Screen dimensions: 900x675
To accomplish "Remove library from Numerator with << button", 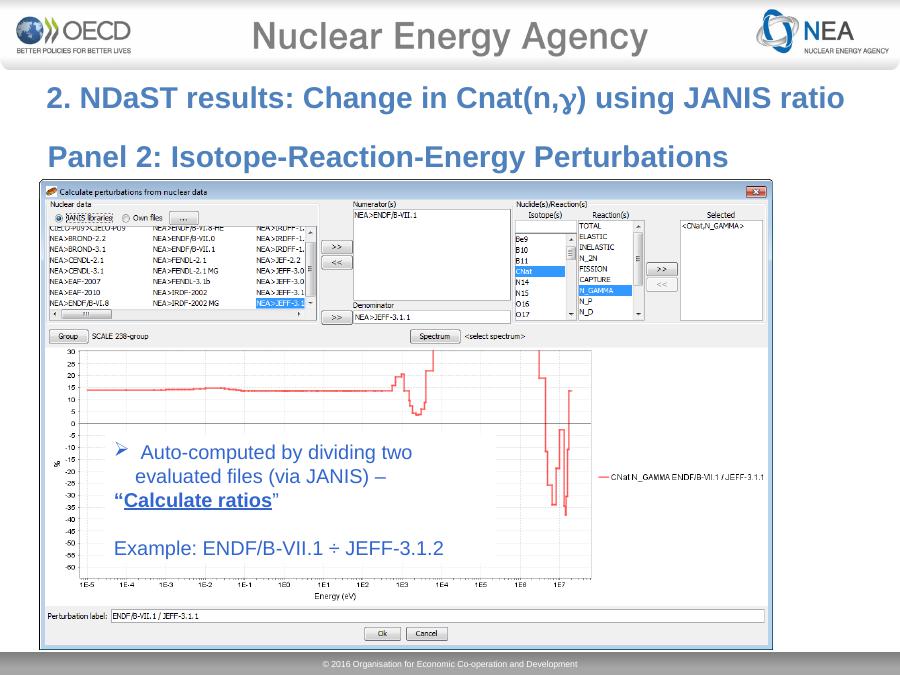I will pyautogui.click(x=337, y=262).
